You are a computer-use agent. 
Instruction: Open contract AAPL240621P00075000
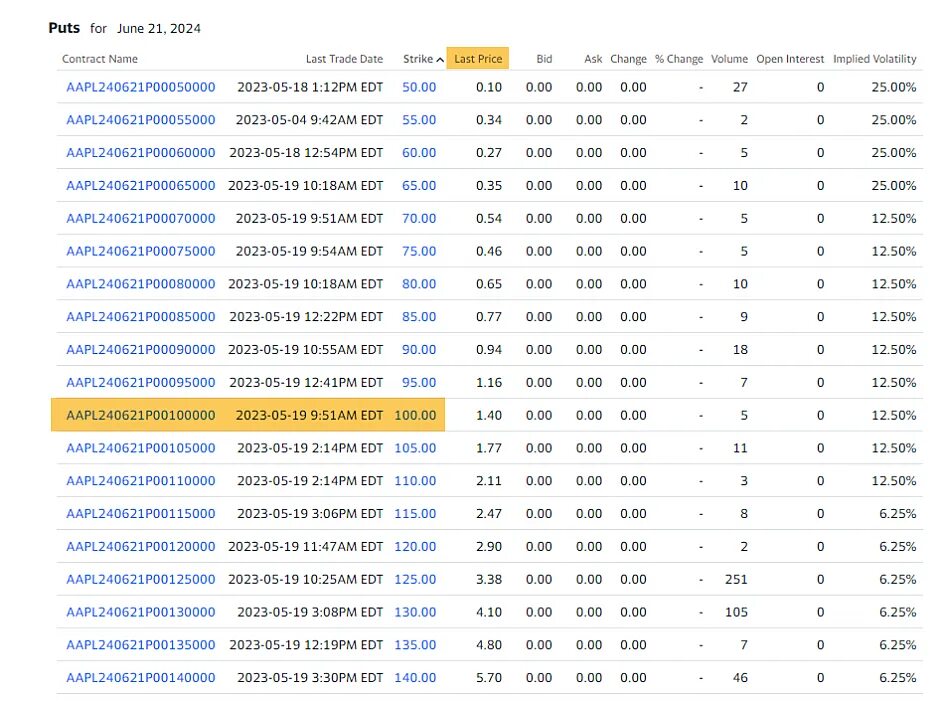[141, 251]
